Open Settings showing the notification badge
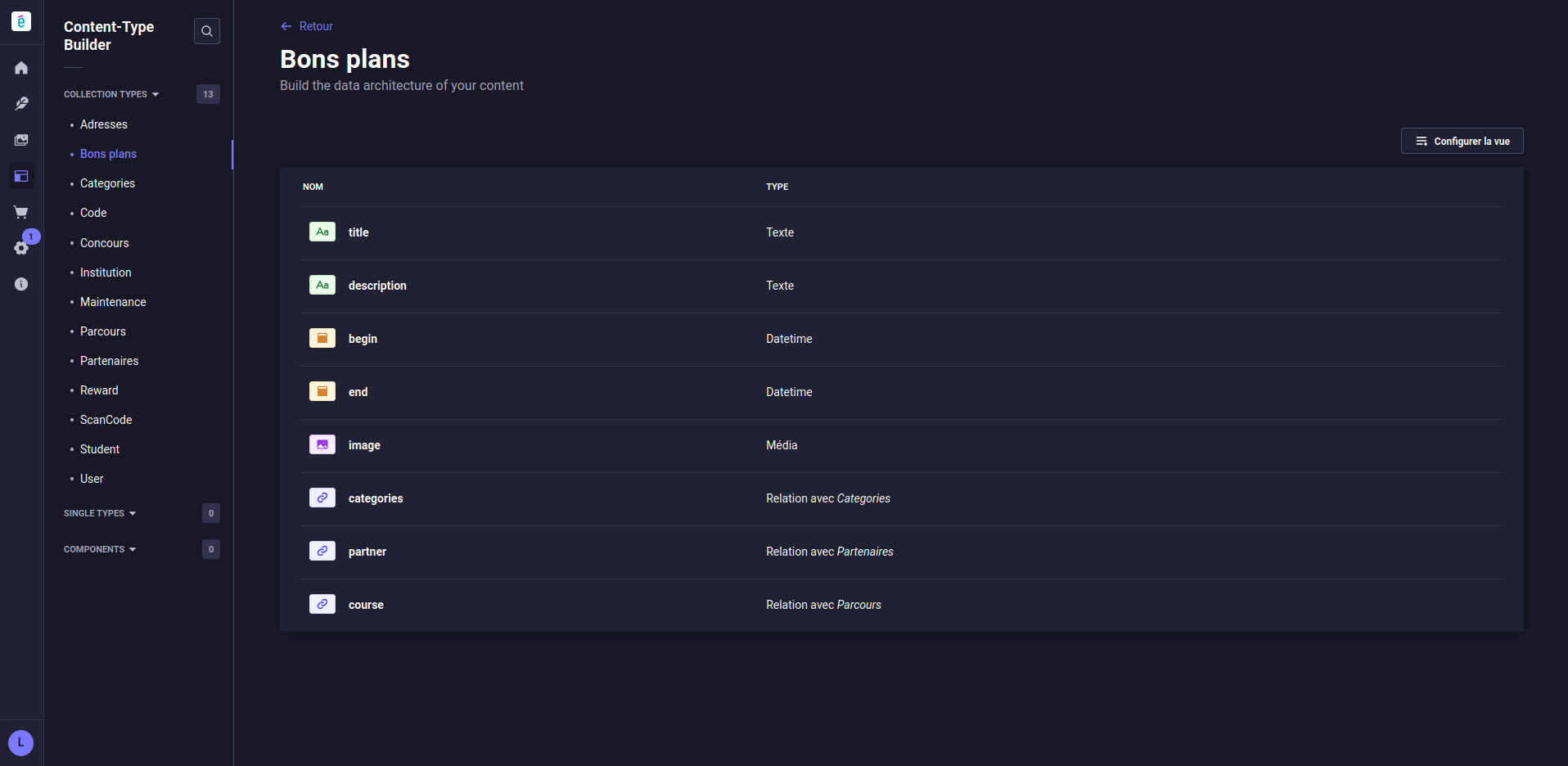The image size is (1568, 766). pyautogui.click(x=21, y=248)
